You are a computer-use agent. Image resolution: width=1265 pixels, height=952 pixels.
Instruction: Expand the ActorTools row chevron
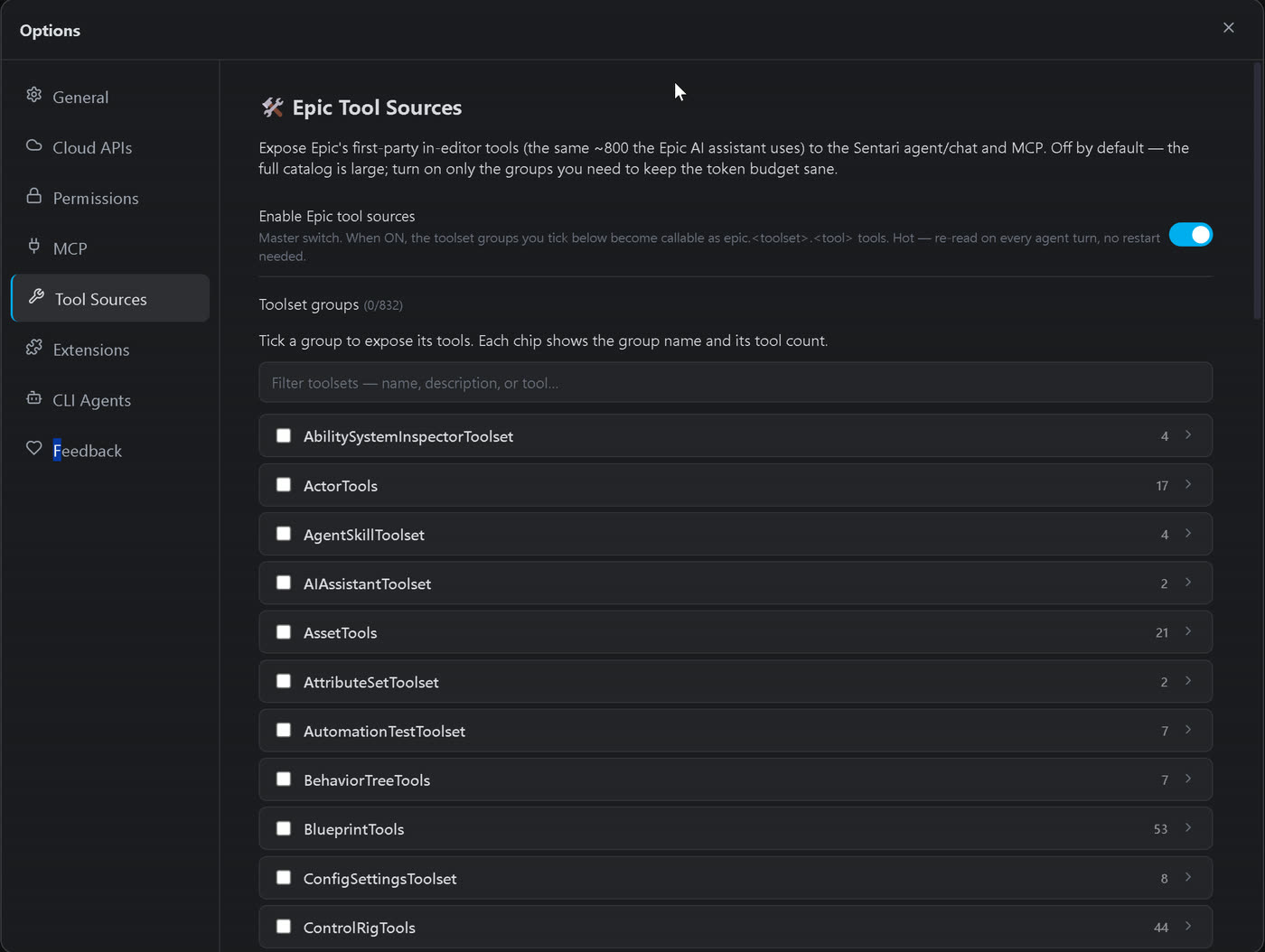pos(1188,485)
